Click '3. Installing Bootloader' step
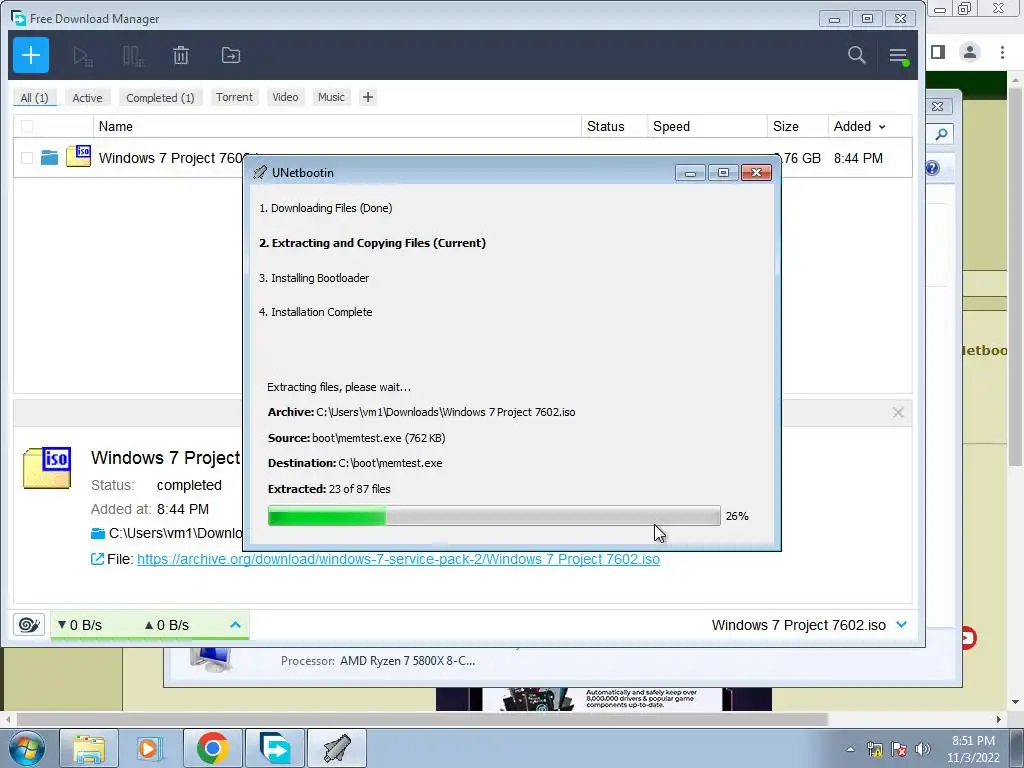This screenshot has height=768, width=1024. click(x=314, y=278)
